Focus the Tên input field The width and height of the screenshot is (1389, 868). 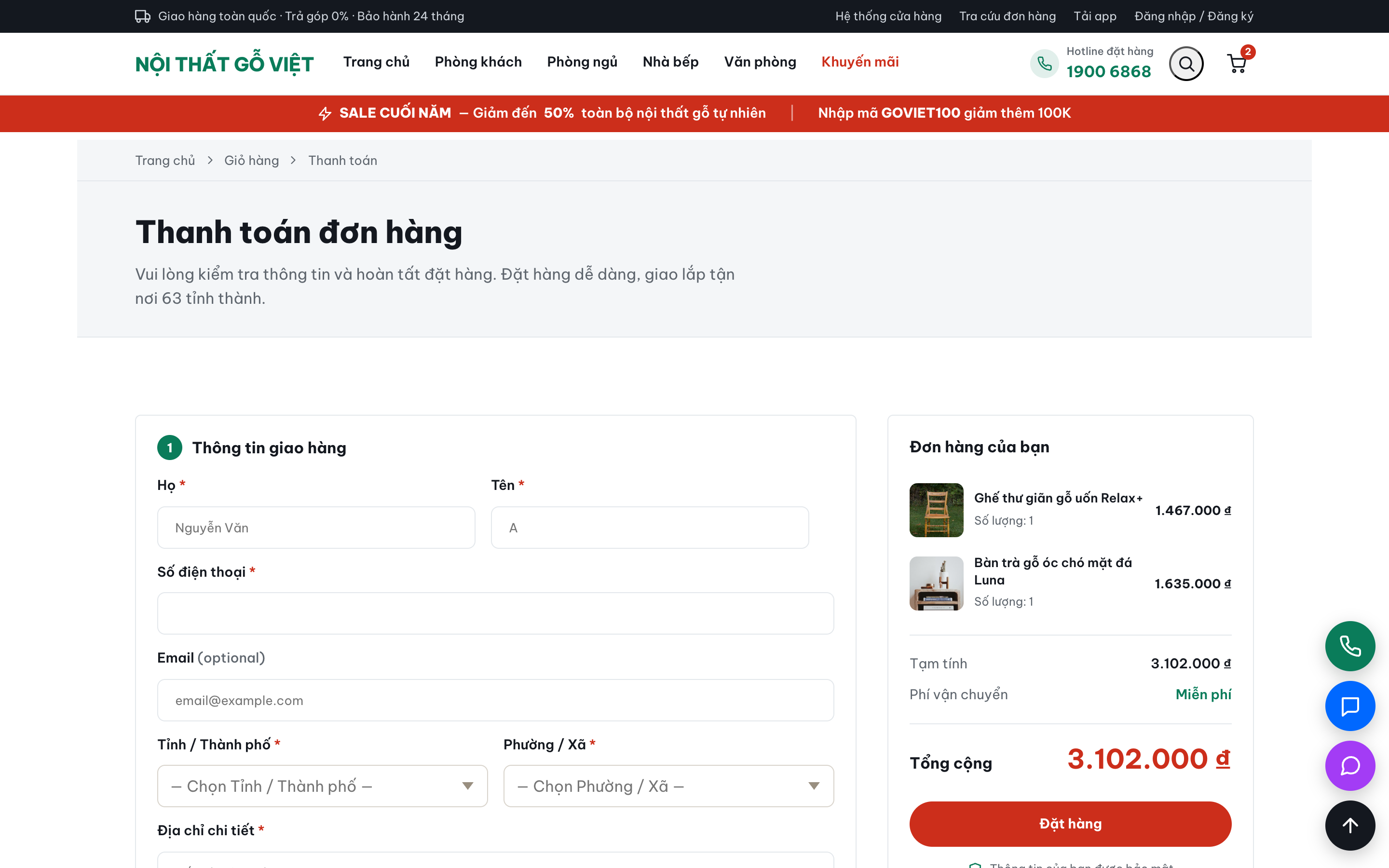coord(650,528)
